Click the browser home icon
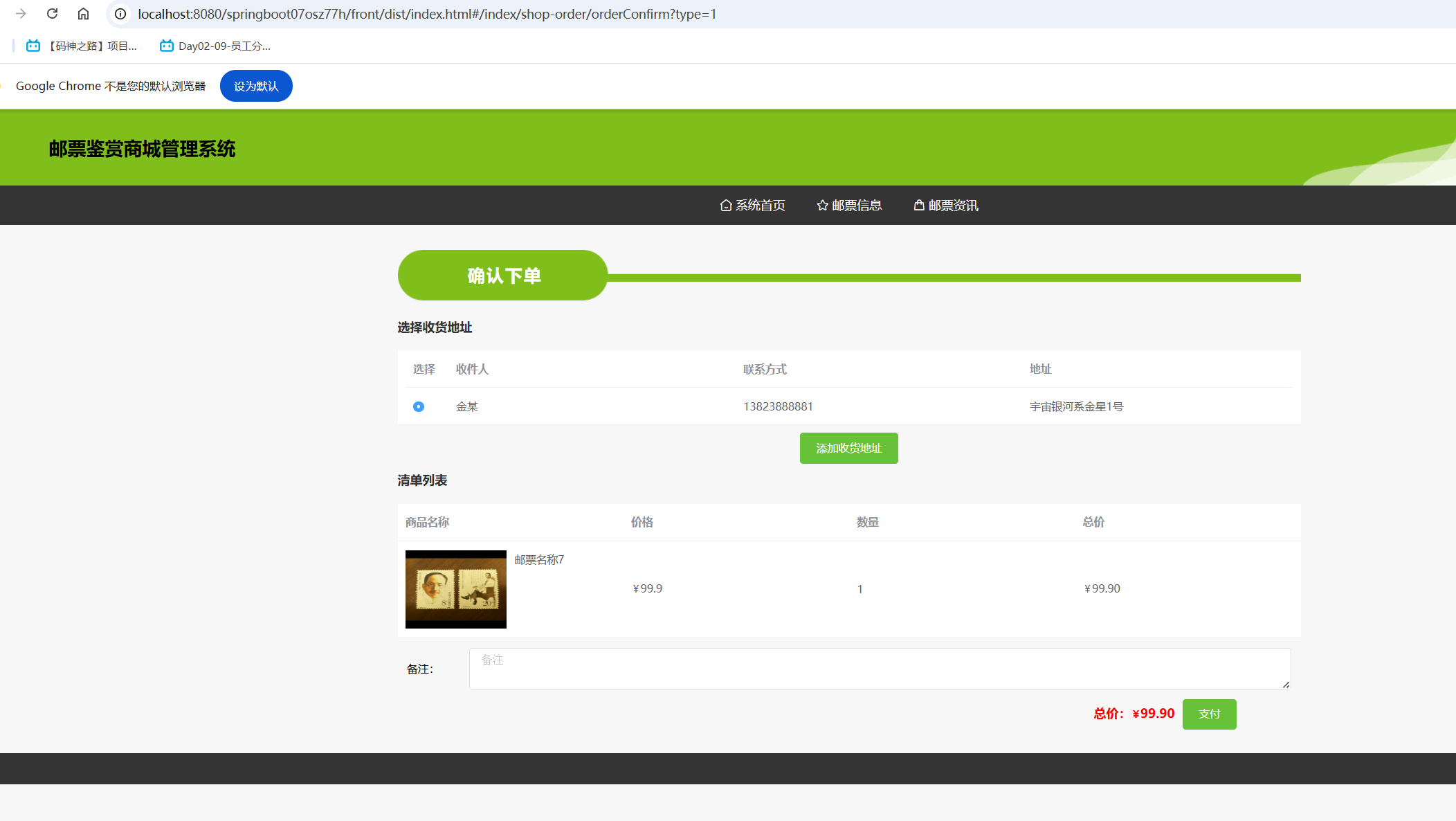The width and height of the screenshot is (1456, 821). pos(83,14)
